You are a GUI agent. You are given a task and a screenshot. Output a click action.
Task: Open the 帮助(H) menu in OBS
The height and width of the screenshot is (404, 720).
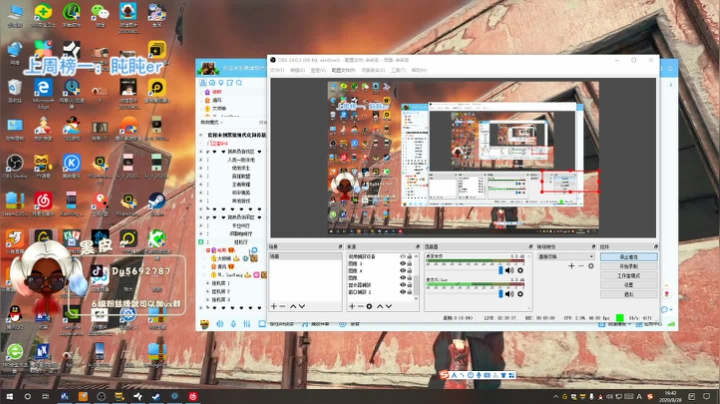click(x=419, y=70)
